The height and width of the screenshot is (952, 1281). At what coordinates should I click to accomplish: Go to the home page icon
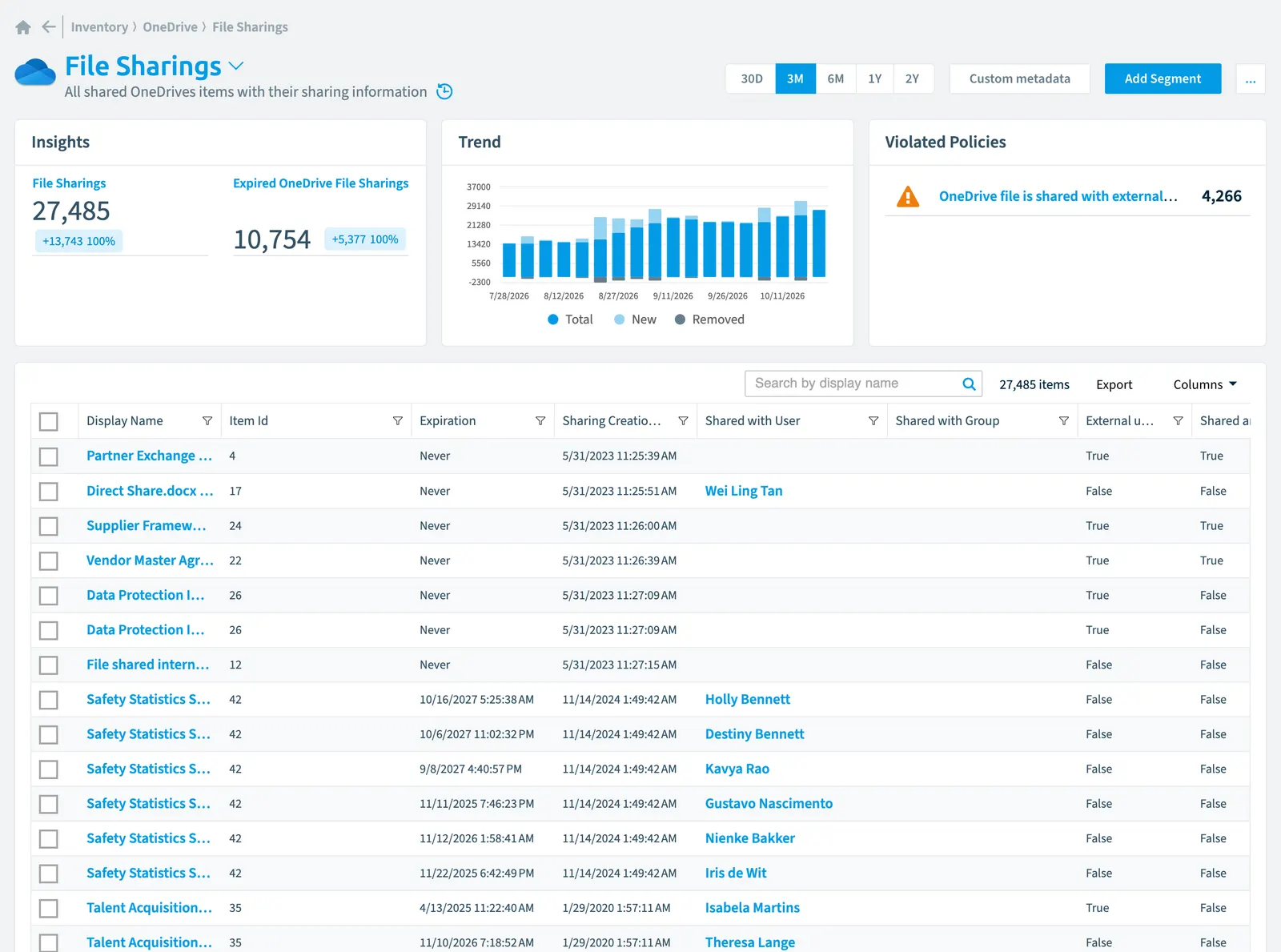click(x=23, y=27)
